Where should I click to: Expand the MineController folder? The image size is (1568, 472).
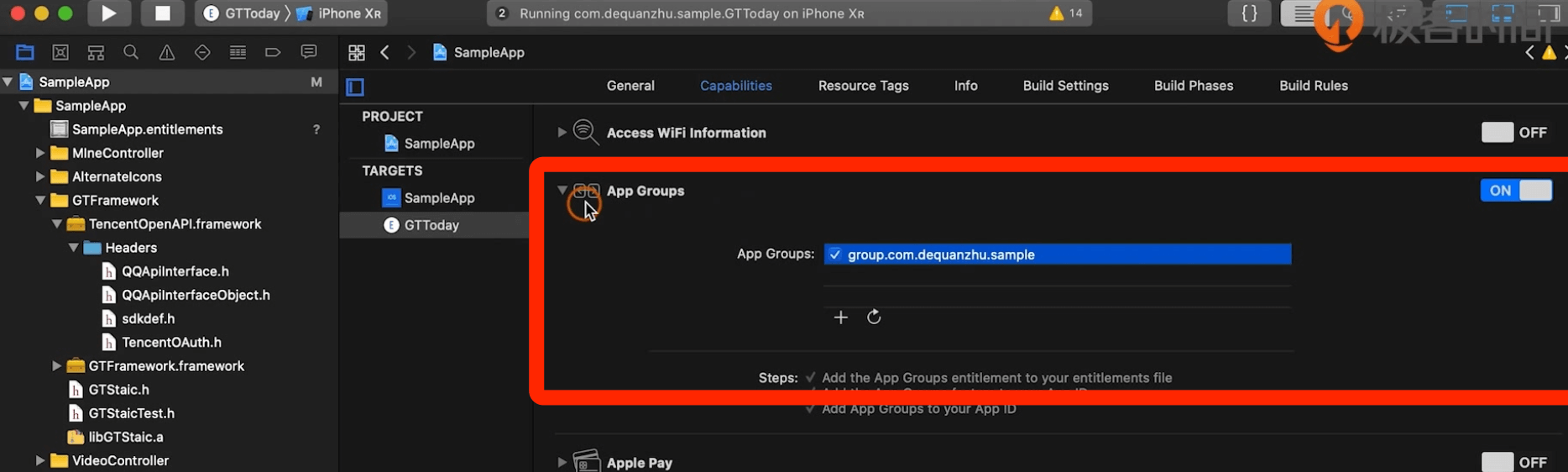(39, 153)
